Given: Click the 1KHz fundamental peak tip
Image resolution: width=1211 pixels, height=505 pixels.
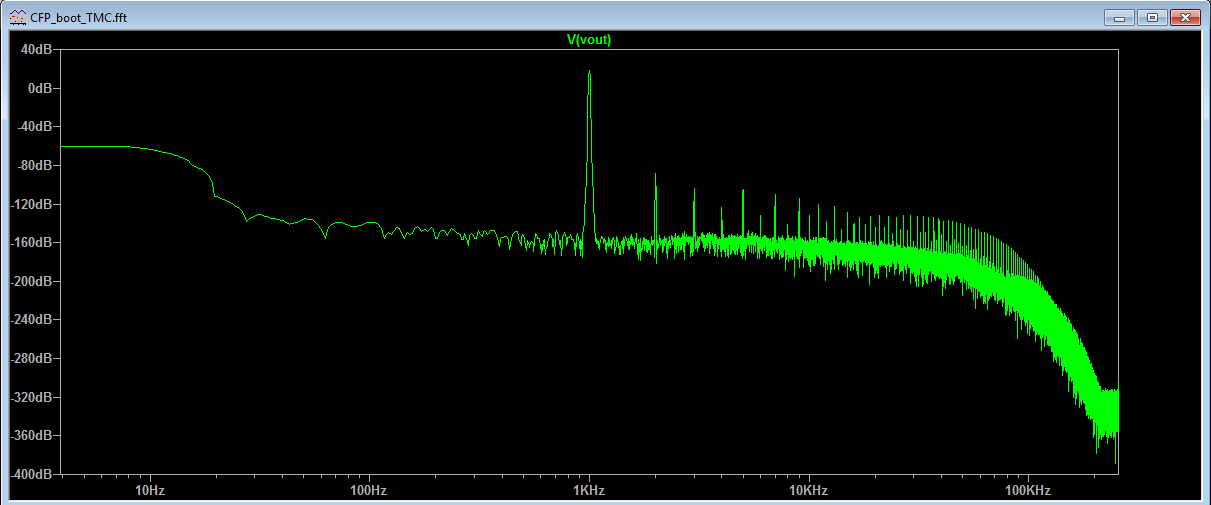Looking at the screenshot, I should 590,72.
